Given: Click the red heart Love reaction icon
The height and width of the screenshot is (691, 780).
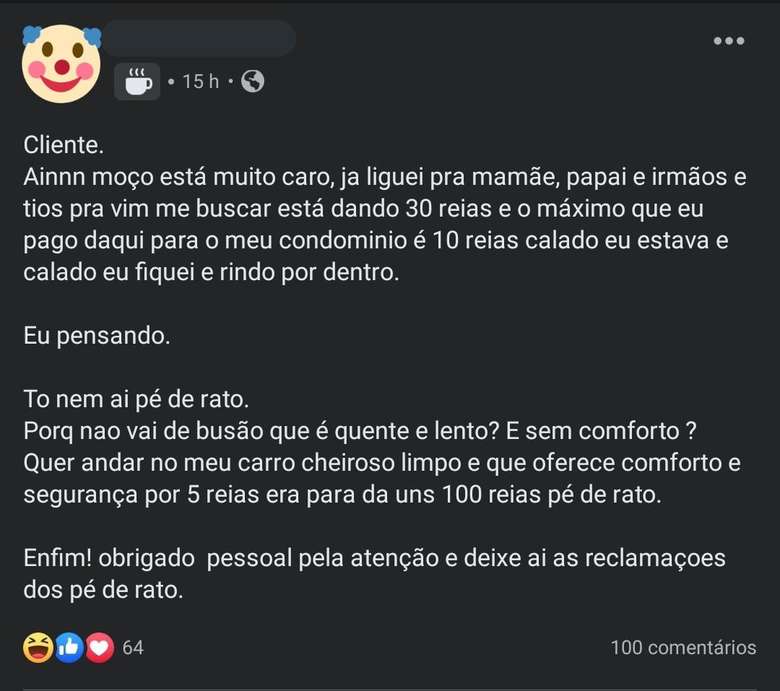Looking at the screenshot, I should (98, 647).
